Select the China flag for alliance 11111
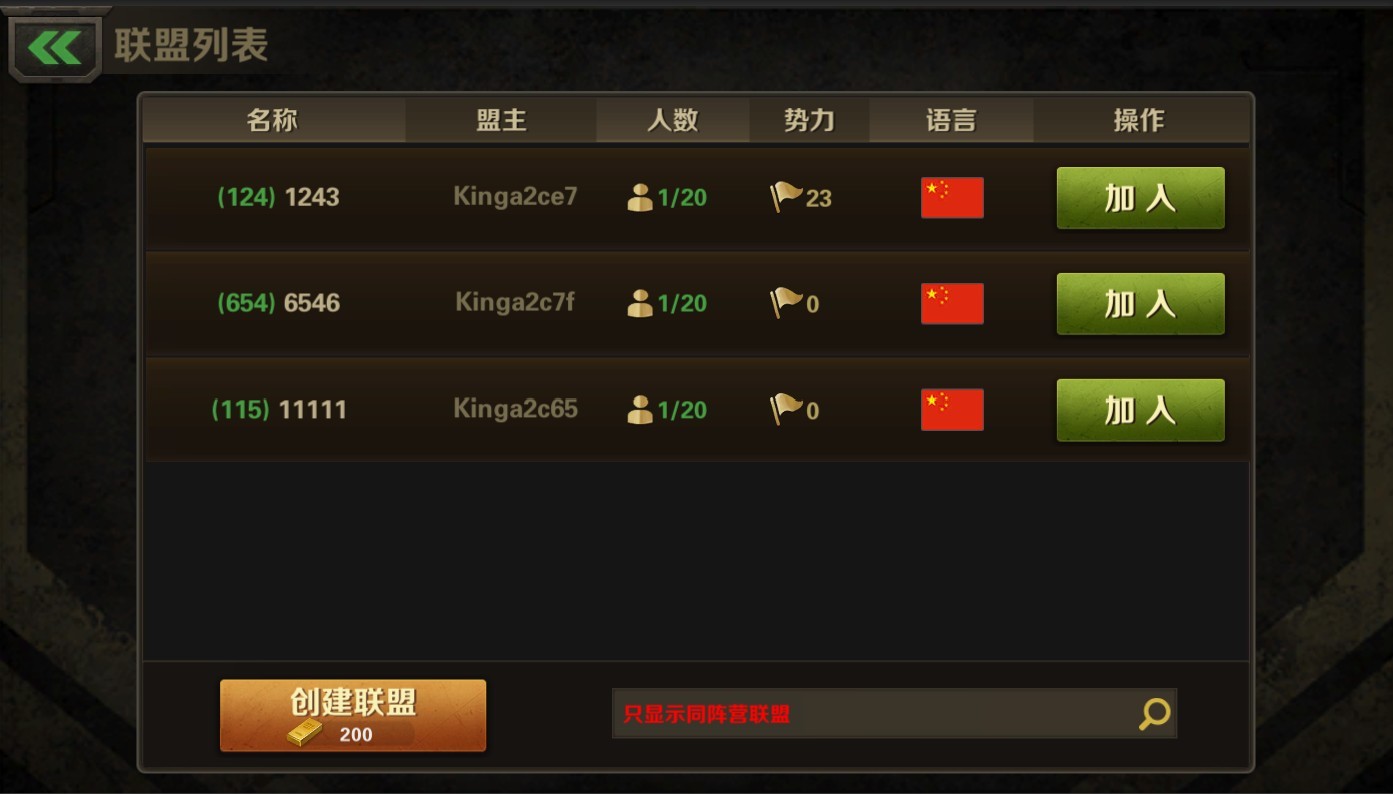This screenshot has width=1393, height=794. 952,410
